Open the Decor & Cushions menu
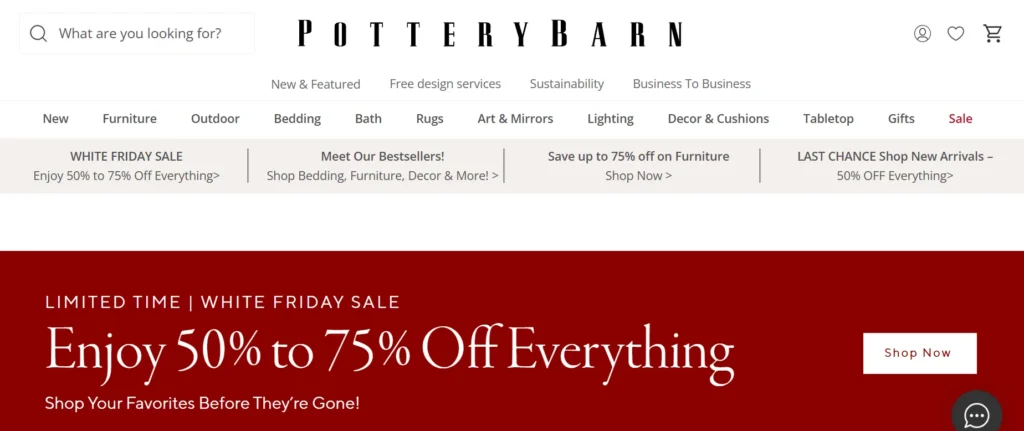This screenshot has height=431, width=1024. coord(718,118)
